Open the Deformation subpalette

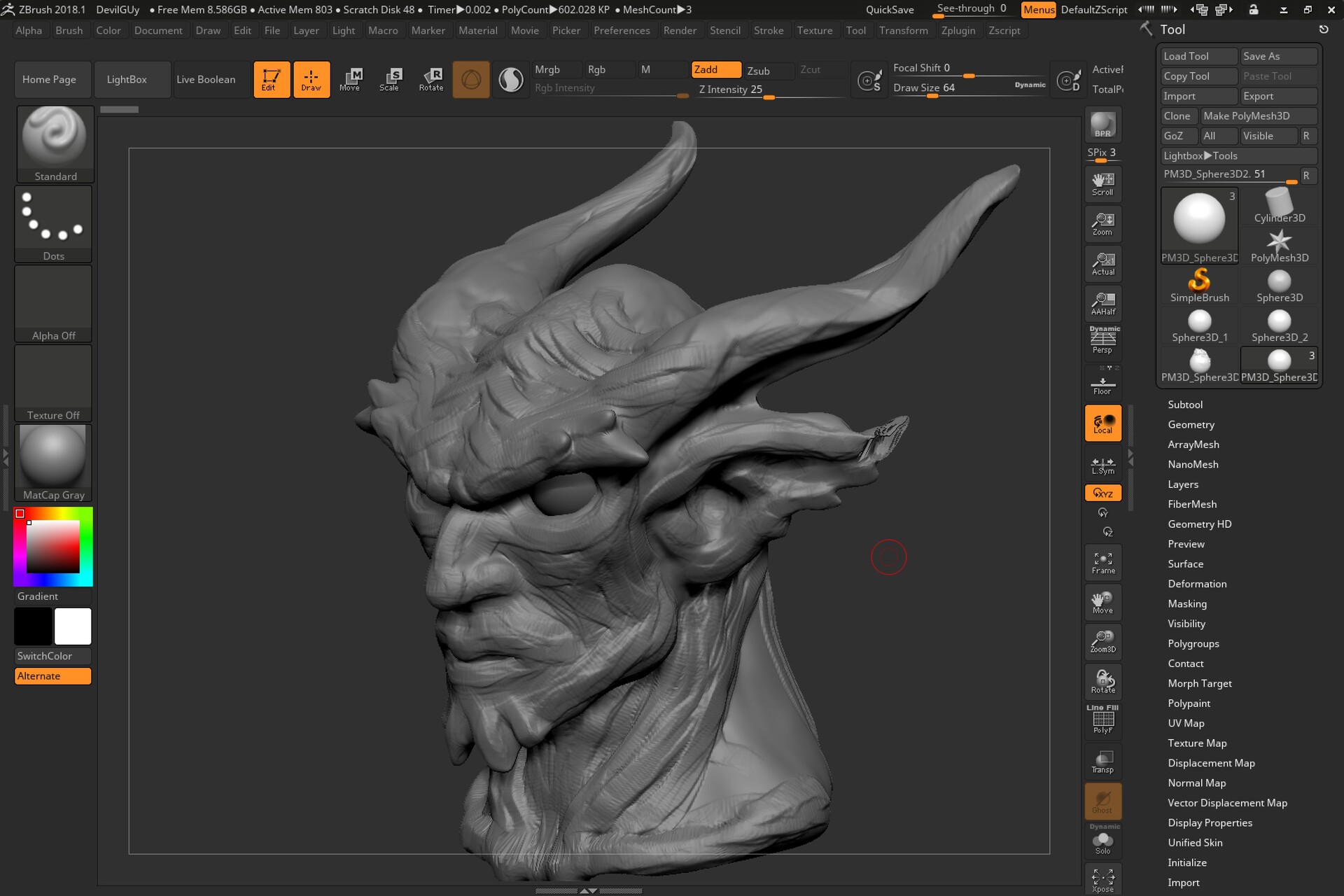1197,584
